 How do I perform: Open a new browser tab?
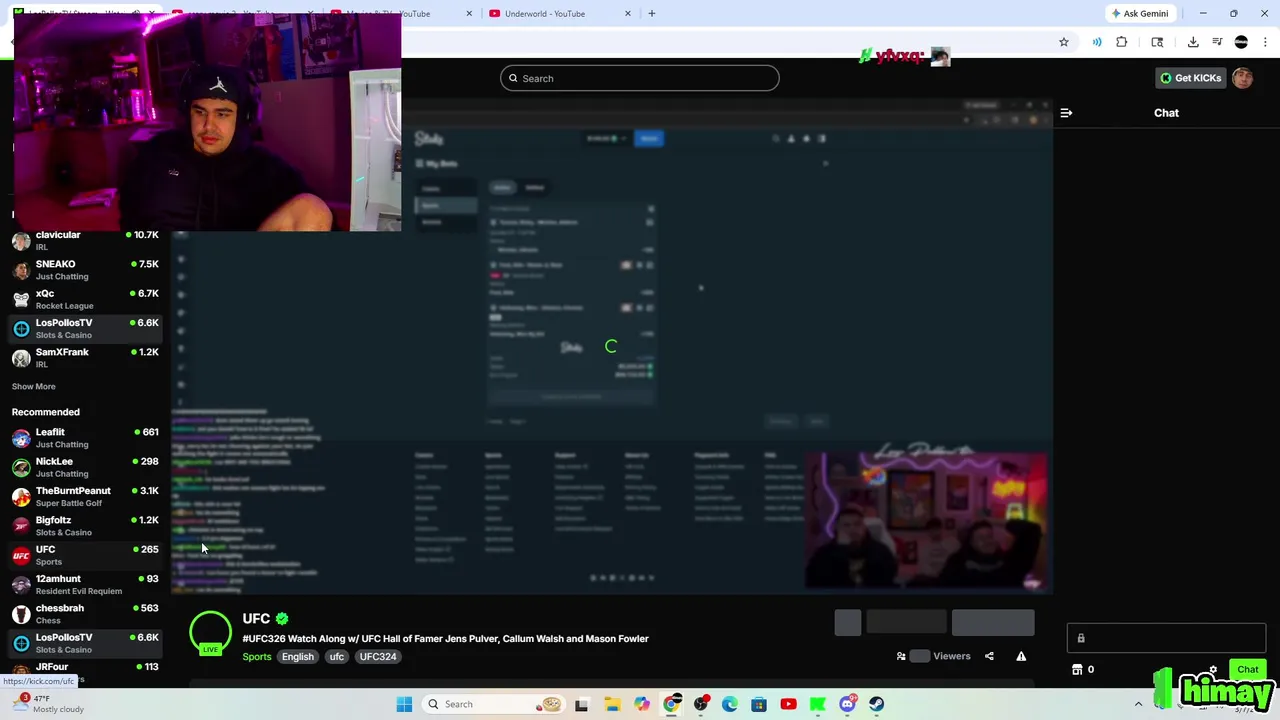click(x=652, y=14)
